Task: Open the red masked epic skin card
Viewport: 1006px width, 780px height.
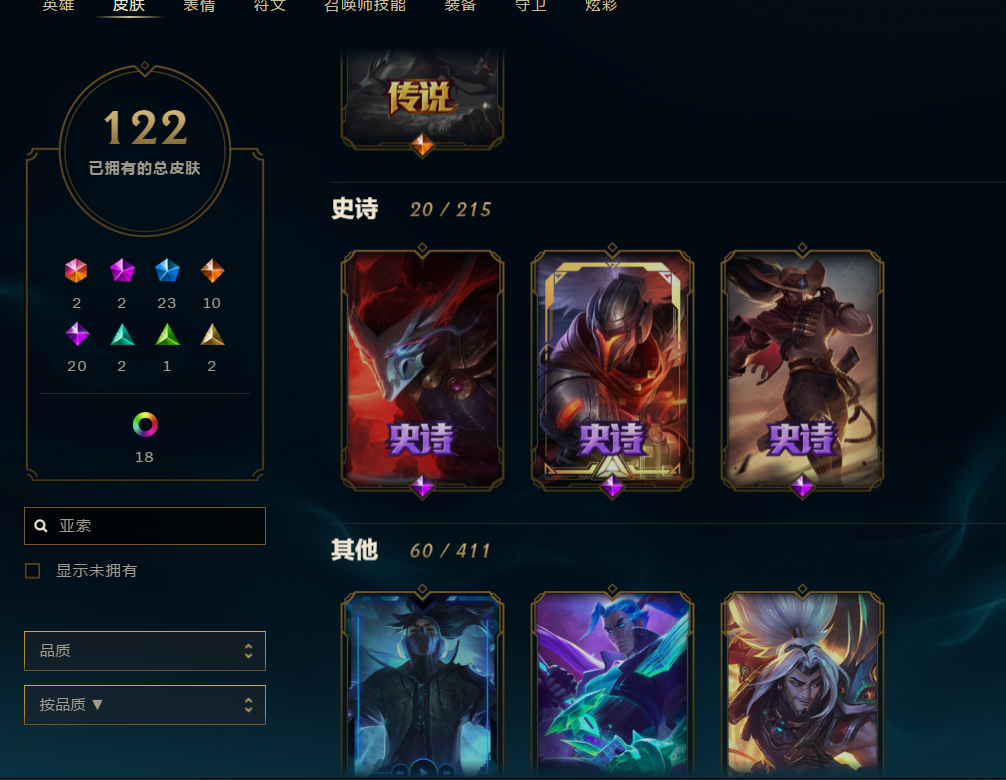Action: pyautogui.click(x=422, y=370)
